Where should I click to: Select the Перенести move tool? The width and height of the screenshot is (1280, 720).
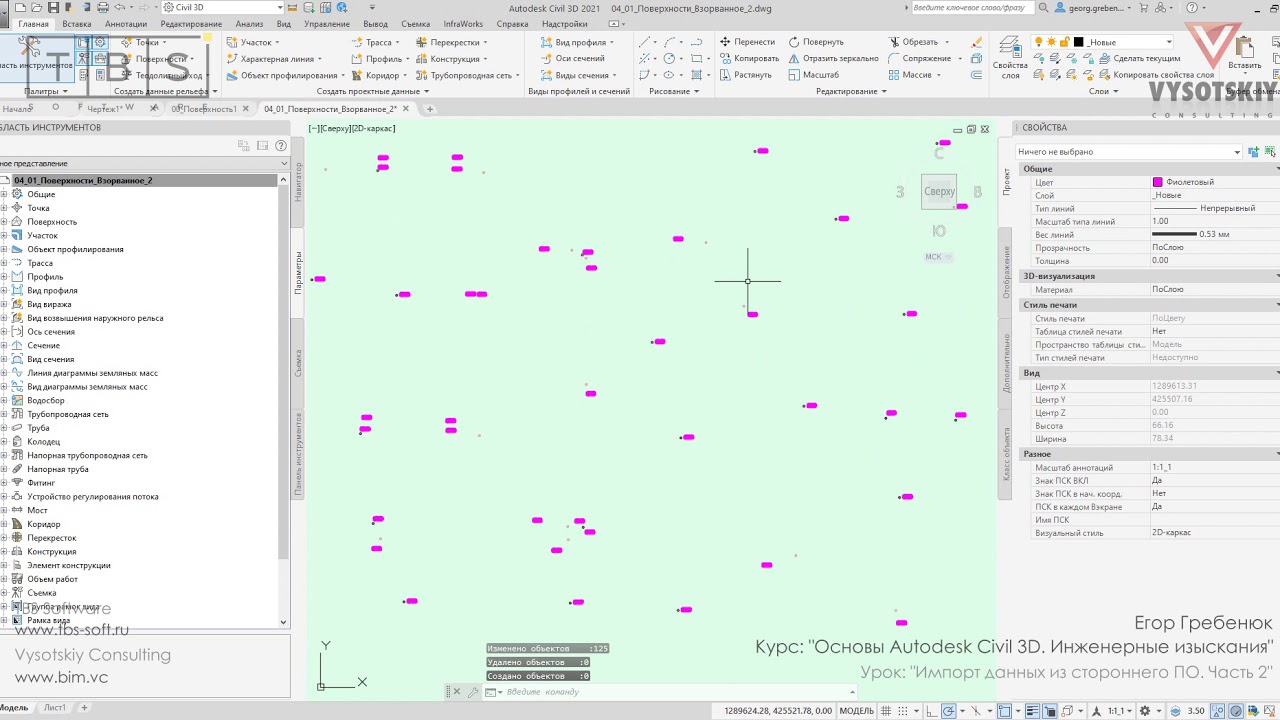(747, 42)
